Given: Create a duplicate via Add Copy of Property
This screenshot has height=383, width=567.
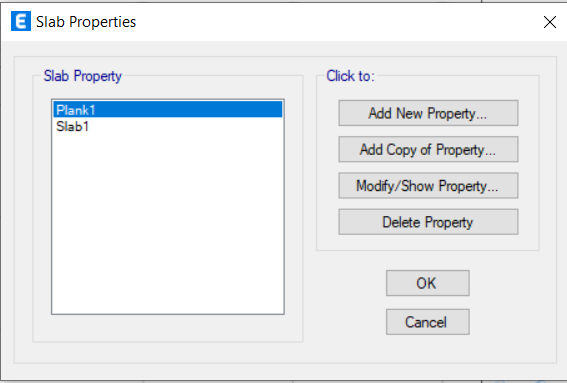Looking at the screenshot, I should point(428,149).
